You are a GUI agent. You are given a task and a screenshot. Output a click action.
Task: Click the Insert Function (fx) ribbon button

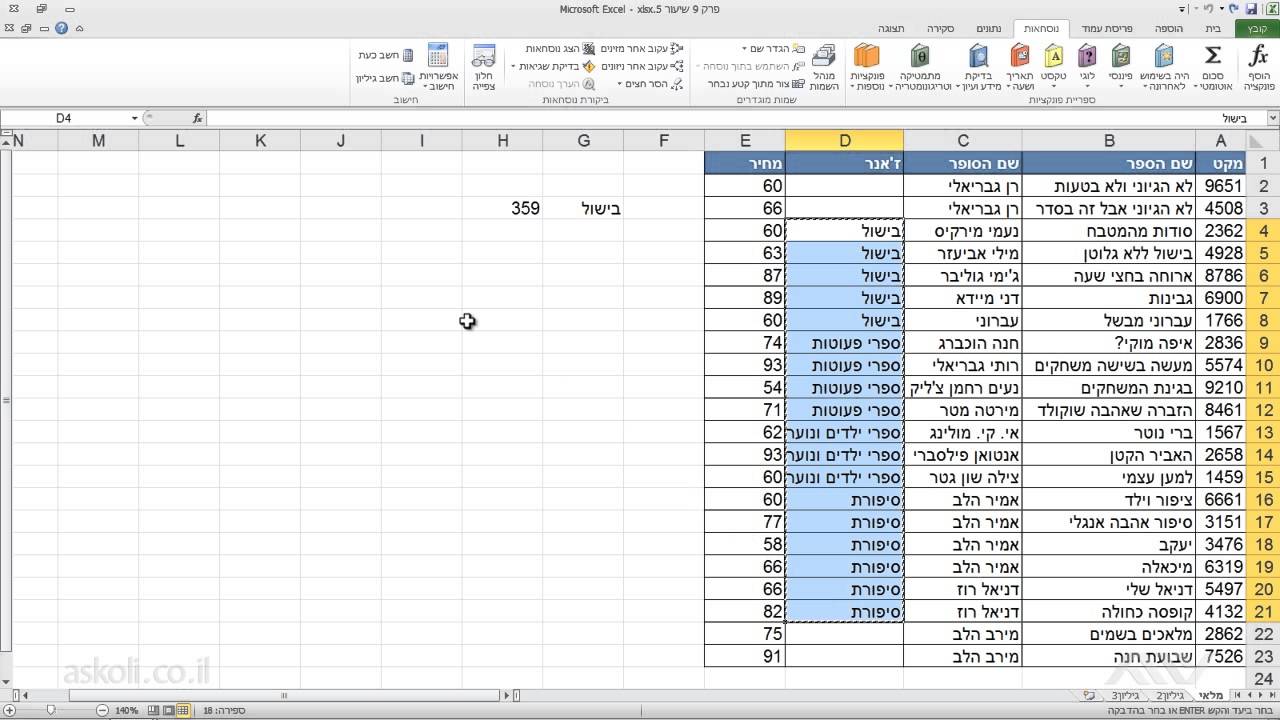(x=1258, y=66)
